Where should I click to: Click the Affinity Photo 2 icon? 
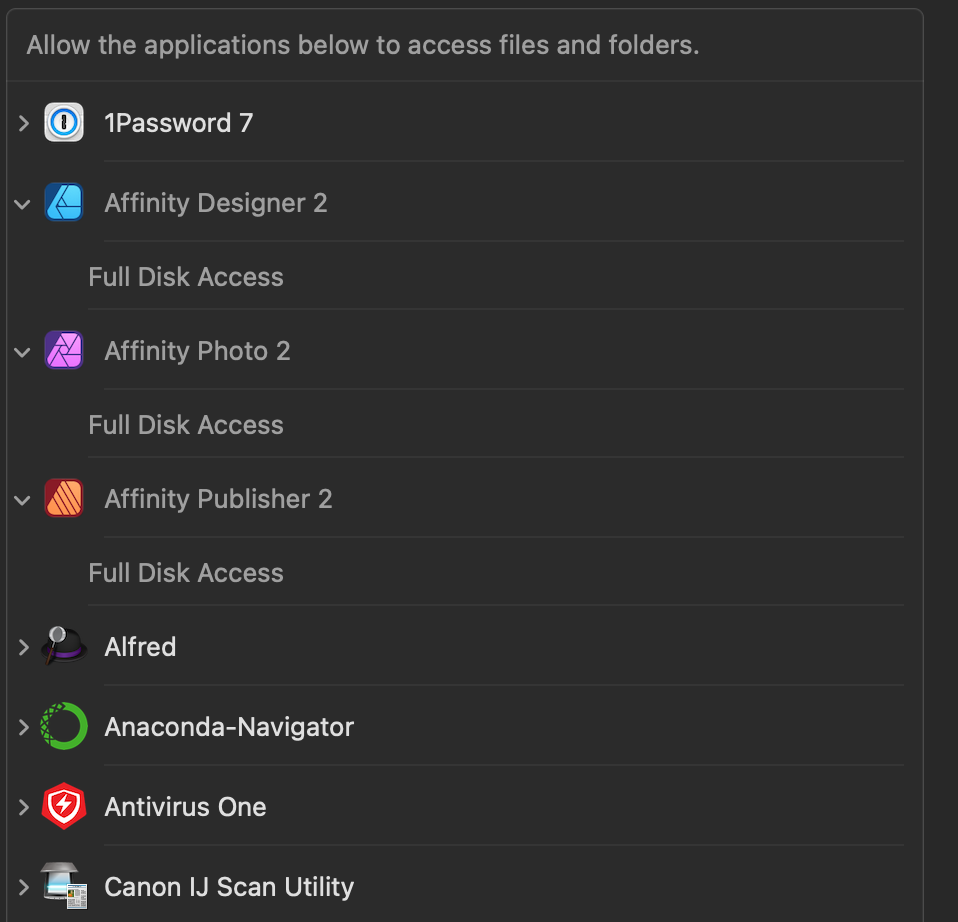pos(64,350)
